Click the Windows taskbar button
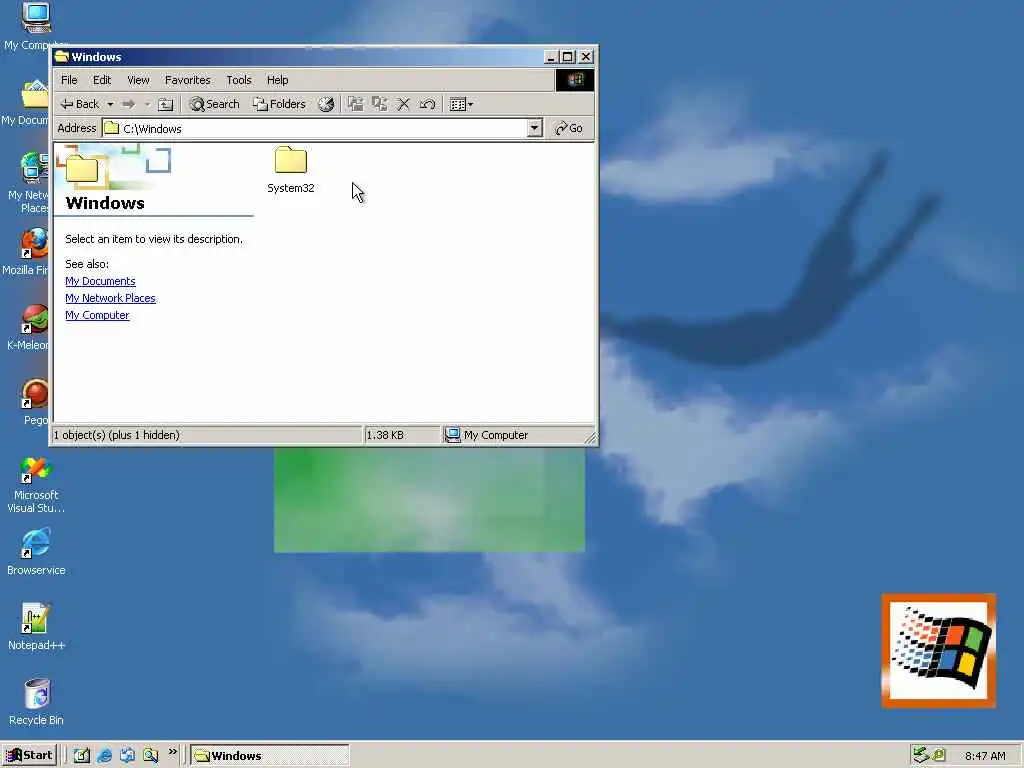This screenshot has width=1024, height=768. 270,756
